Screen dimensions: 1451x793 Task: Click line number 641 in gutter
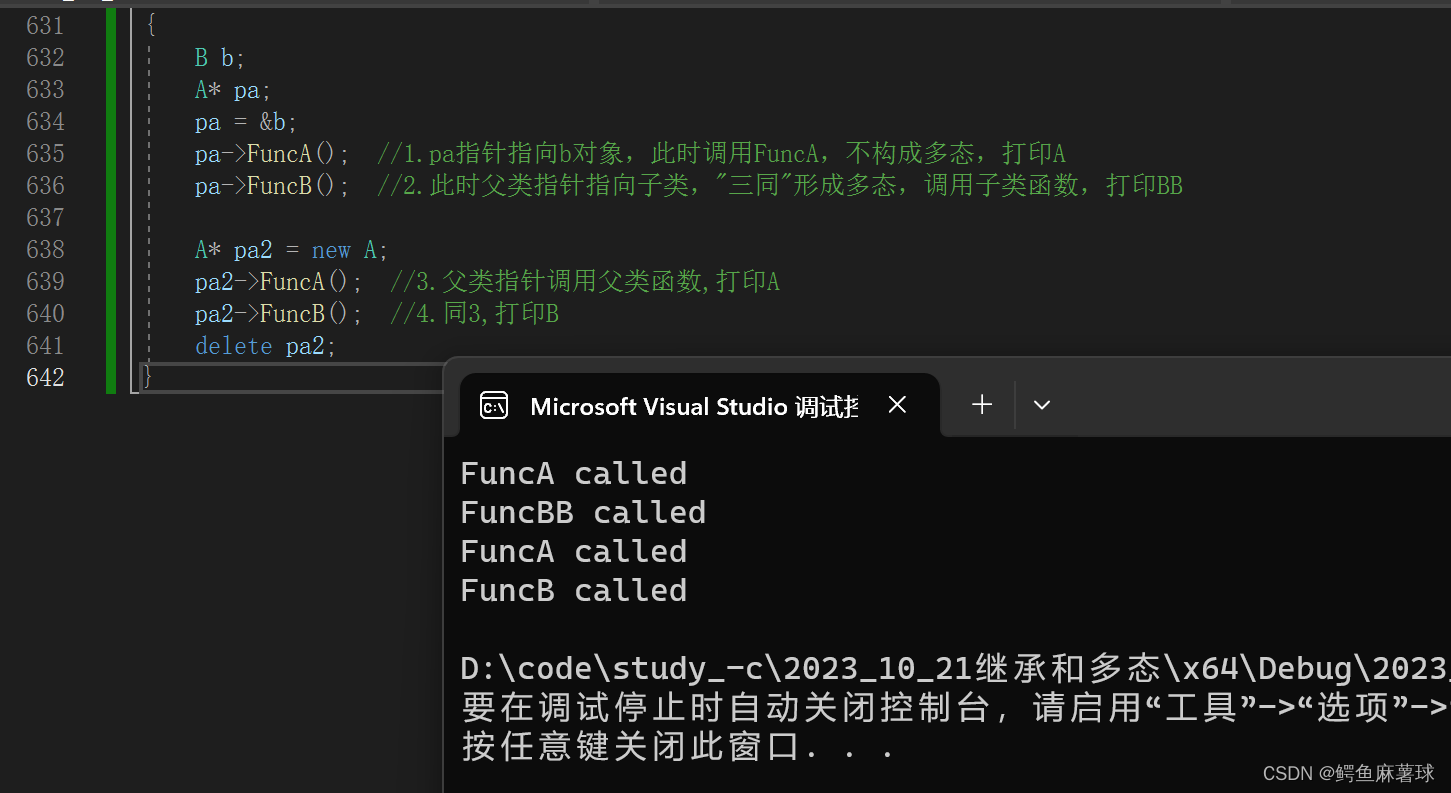45,345
